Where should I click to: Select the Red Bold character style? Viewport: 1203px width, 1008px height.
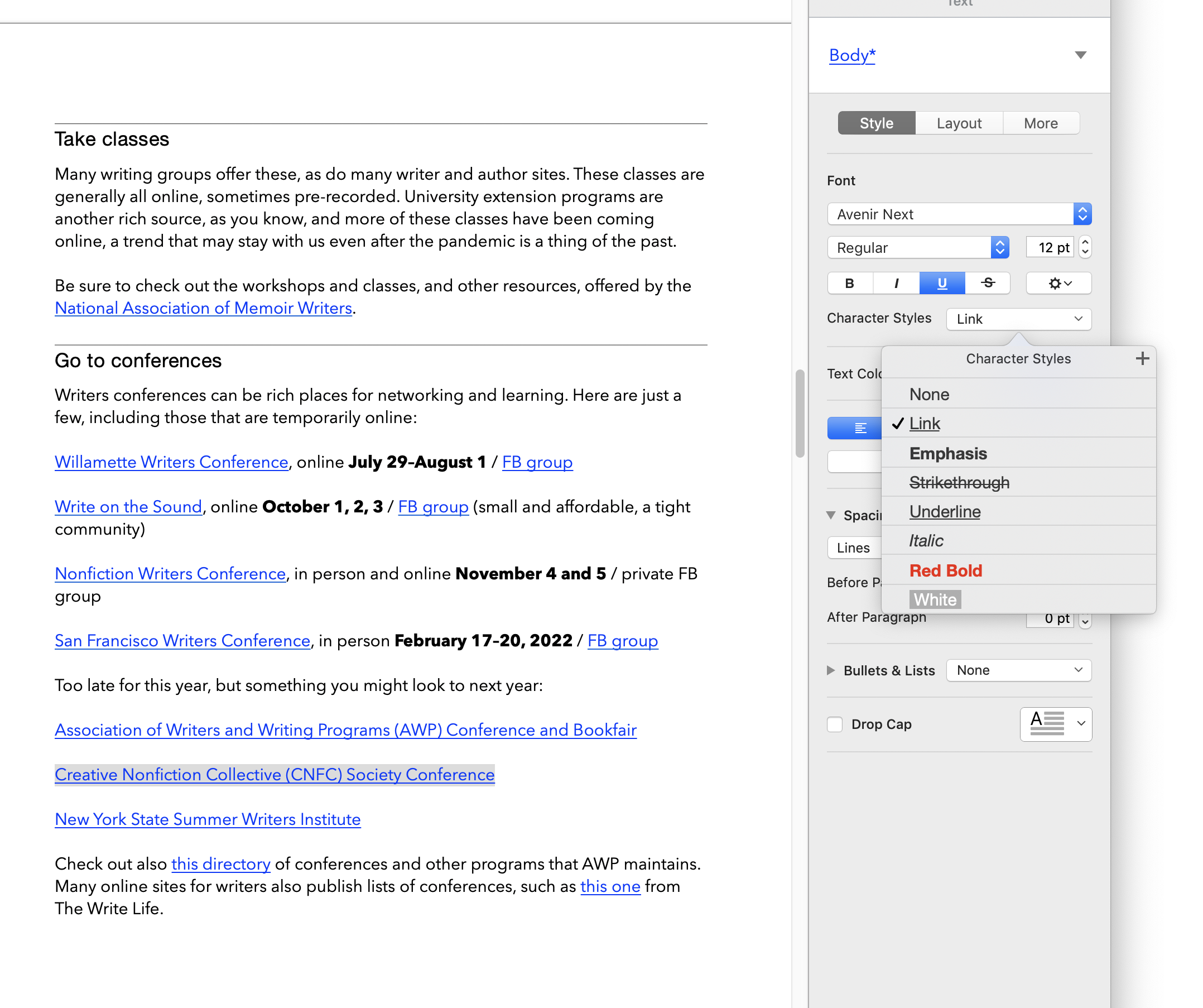(x=945, y=570)
